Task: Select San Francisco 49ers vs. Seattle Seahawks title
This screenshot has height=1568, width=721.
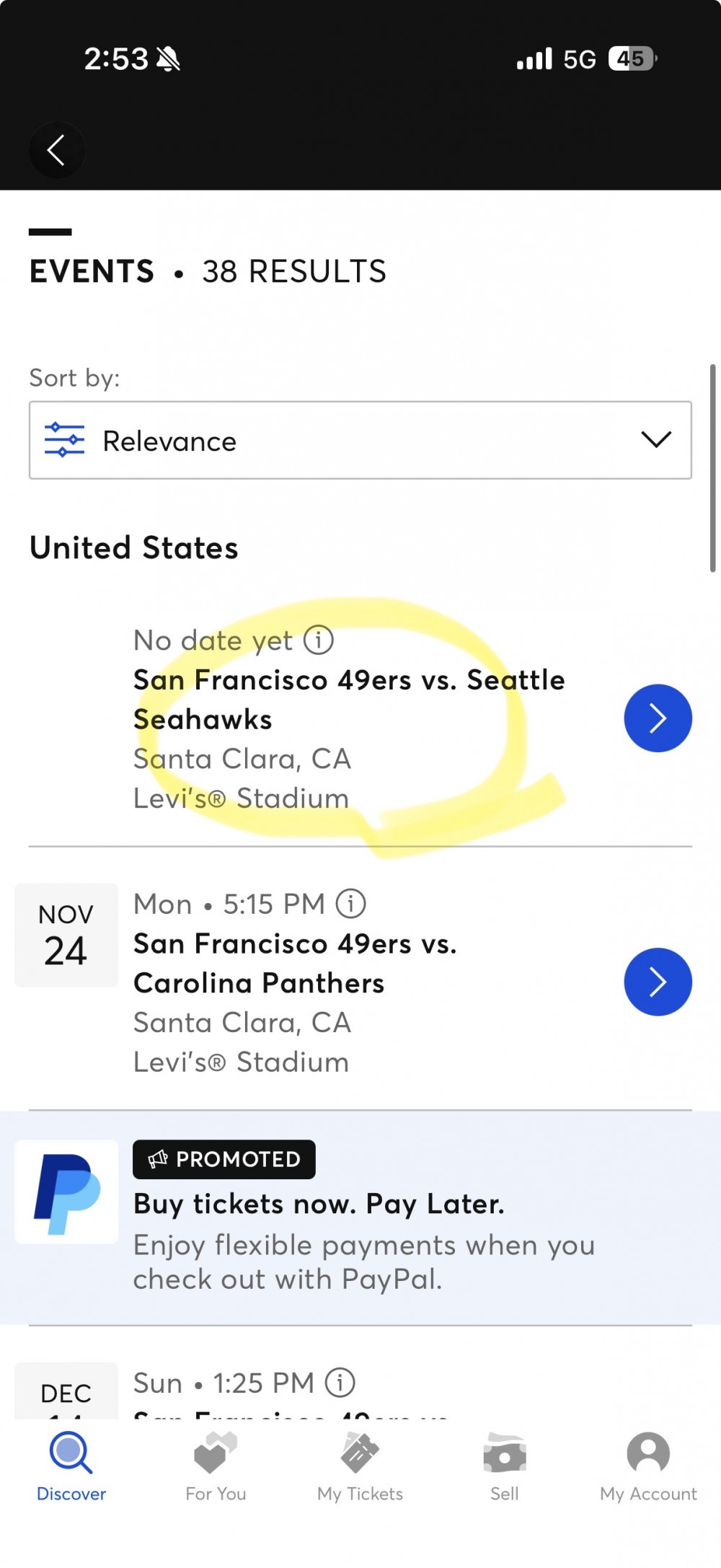Action: [x=349, y=700]
